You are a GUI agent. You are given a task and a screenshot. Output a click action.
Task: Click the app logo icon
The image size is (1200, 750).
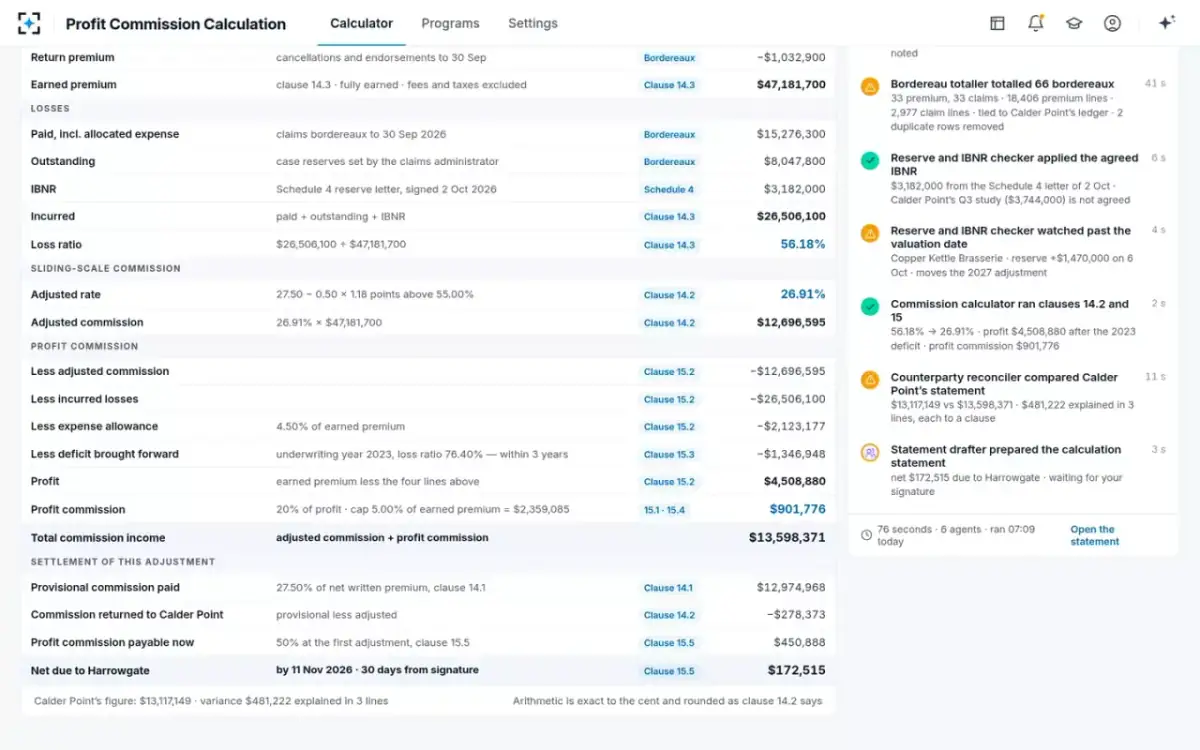click(29, 23)
